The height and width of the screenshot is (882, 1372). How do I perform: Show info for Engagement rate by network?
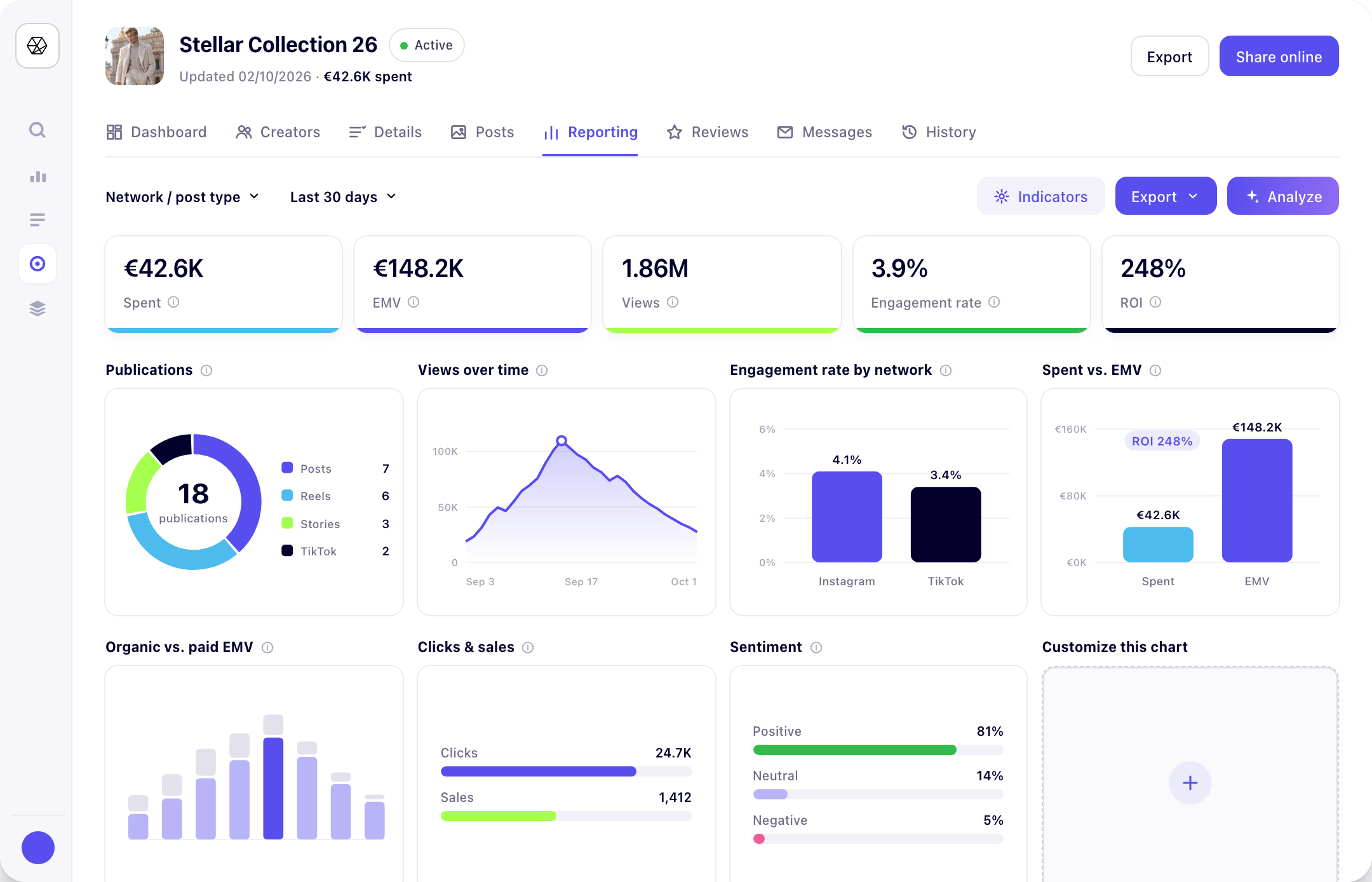click(x=946, y=370)
